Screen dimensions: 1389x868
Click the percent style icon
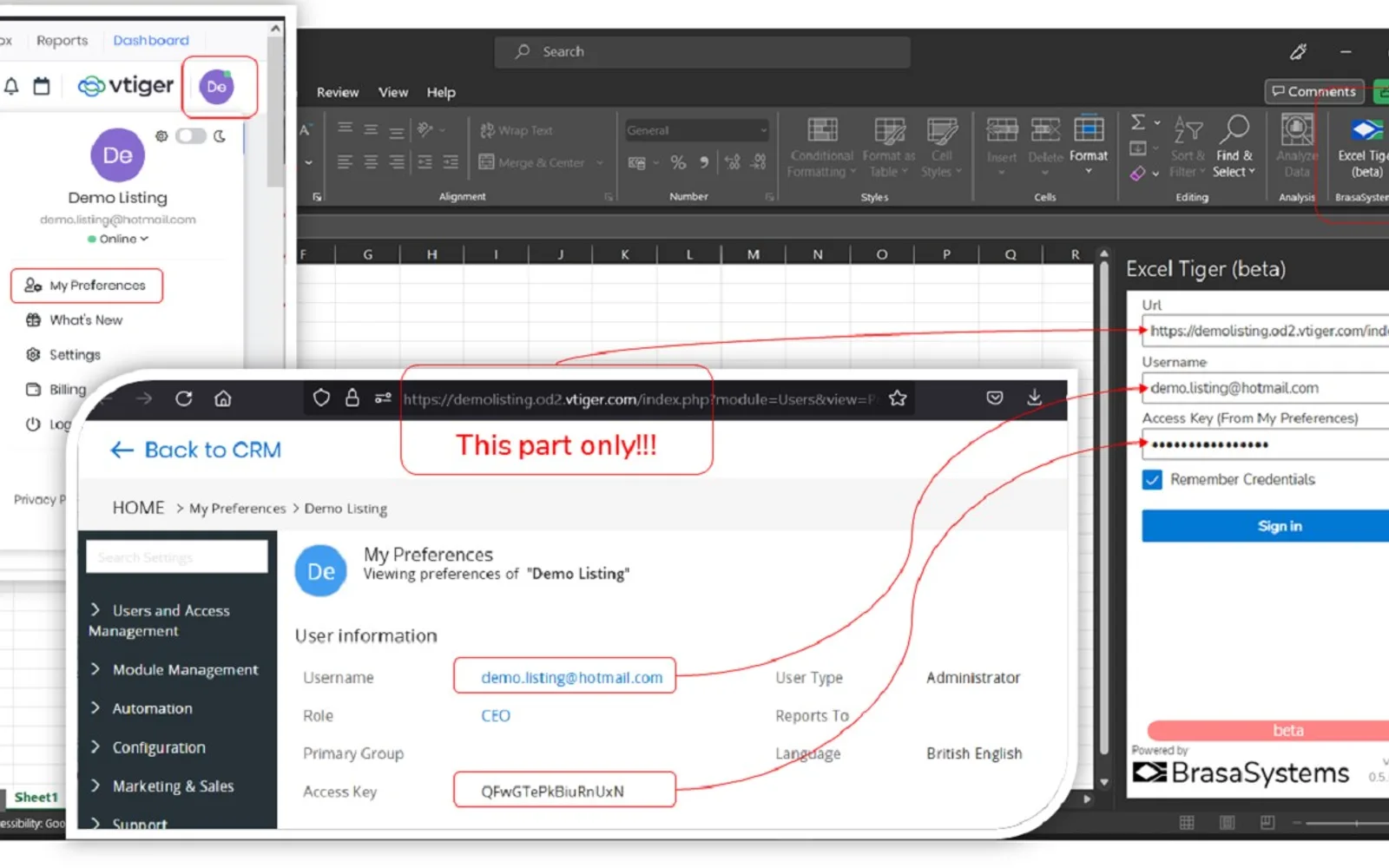coord(678,162)
